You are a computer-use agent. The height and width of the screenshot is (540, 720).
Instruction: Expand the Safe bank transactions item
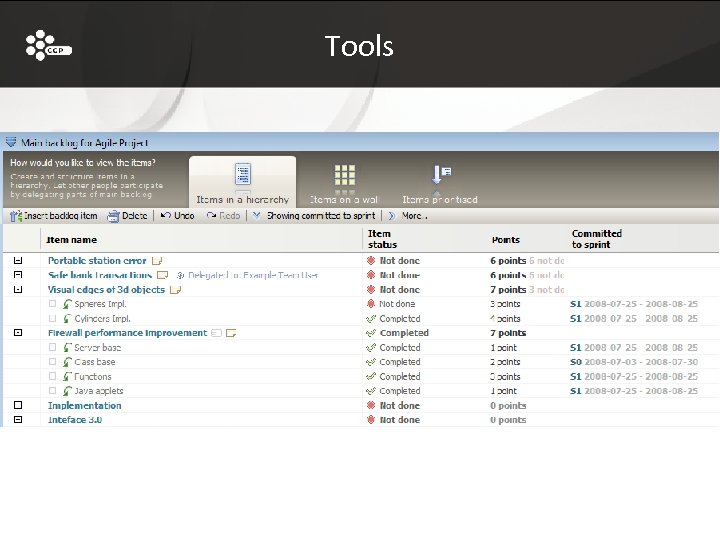[18, 275]
